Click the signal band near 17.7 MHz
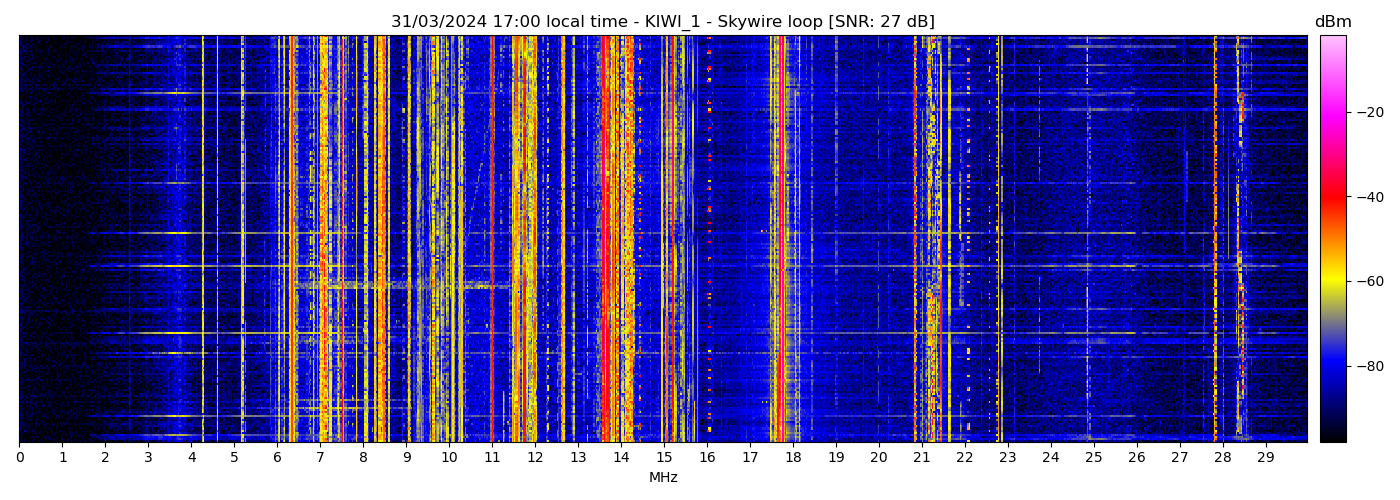 pyautogui.click(x=778, y=240)
